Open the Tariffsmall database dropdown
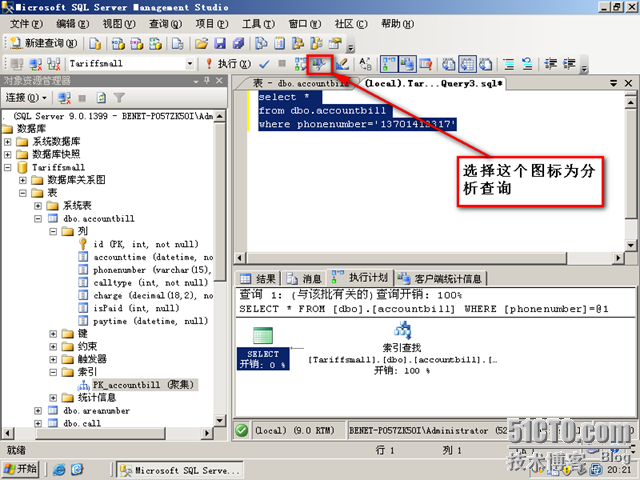 (189, 64)
